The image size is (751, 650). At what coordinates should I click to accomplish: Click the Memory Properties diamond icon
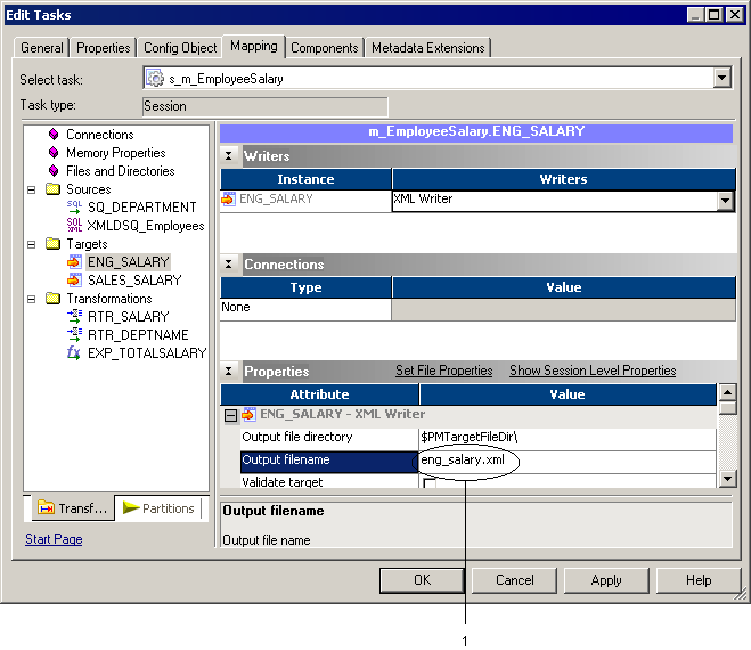tap(53, 153)
